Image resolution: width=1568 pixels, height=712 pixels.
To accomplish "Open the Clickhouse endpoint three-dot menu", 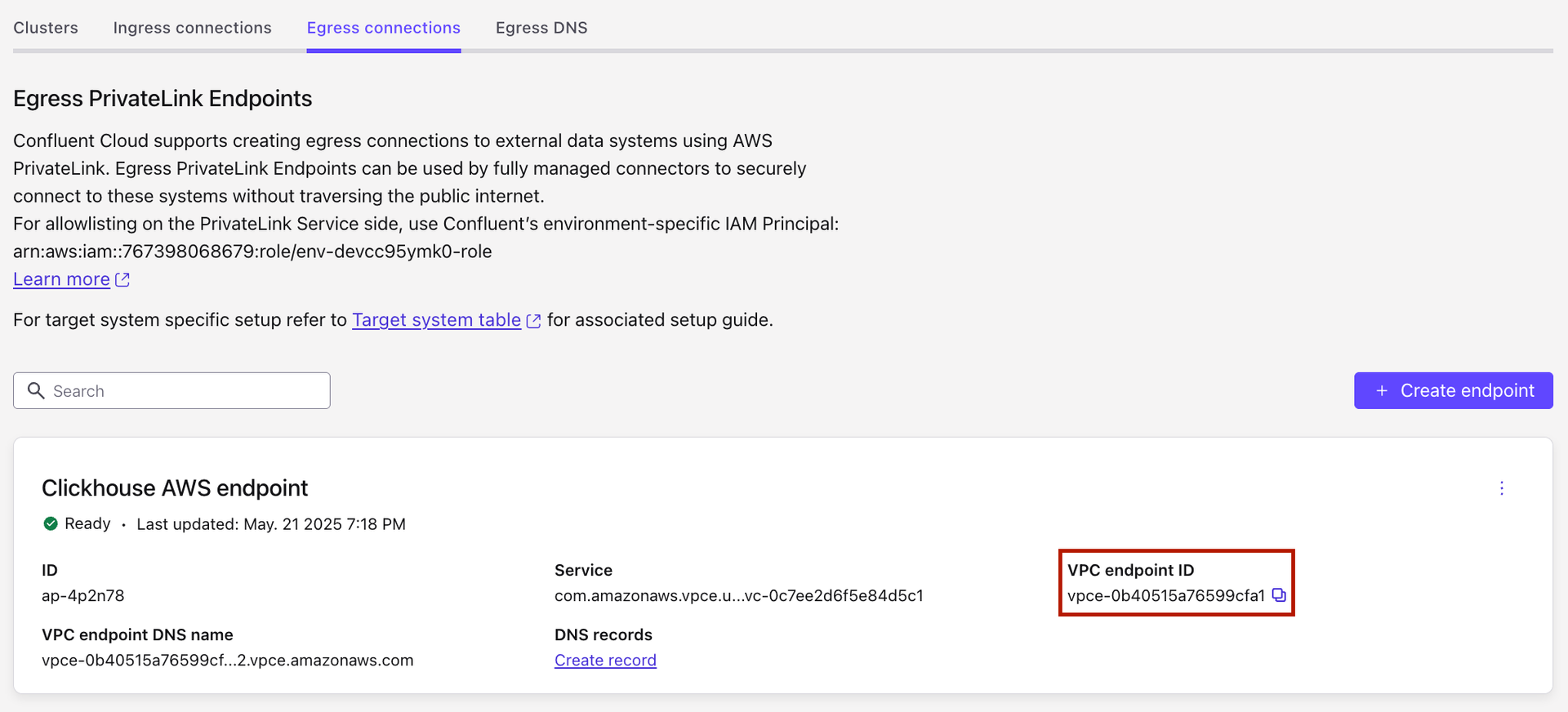I will (1501, 488).
